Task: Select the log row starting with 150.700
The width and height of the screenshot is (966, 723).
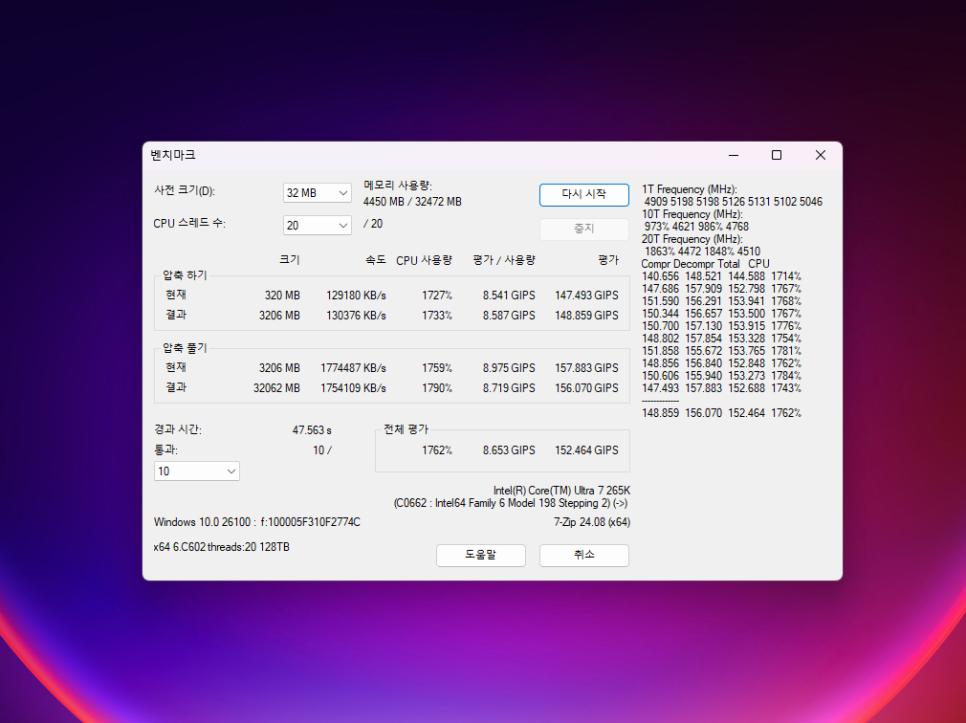Action: point(721,326)
